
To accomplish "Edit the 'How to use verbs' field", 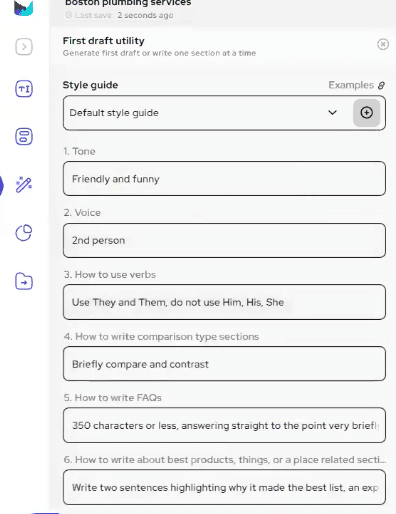I will (224, 302).
